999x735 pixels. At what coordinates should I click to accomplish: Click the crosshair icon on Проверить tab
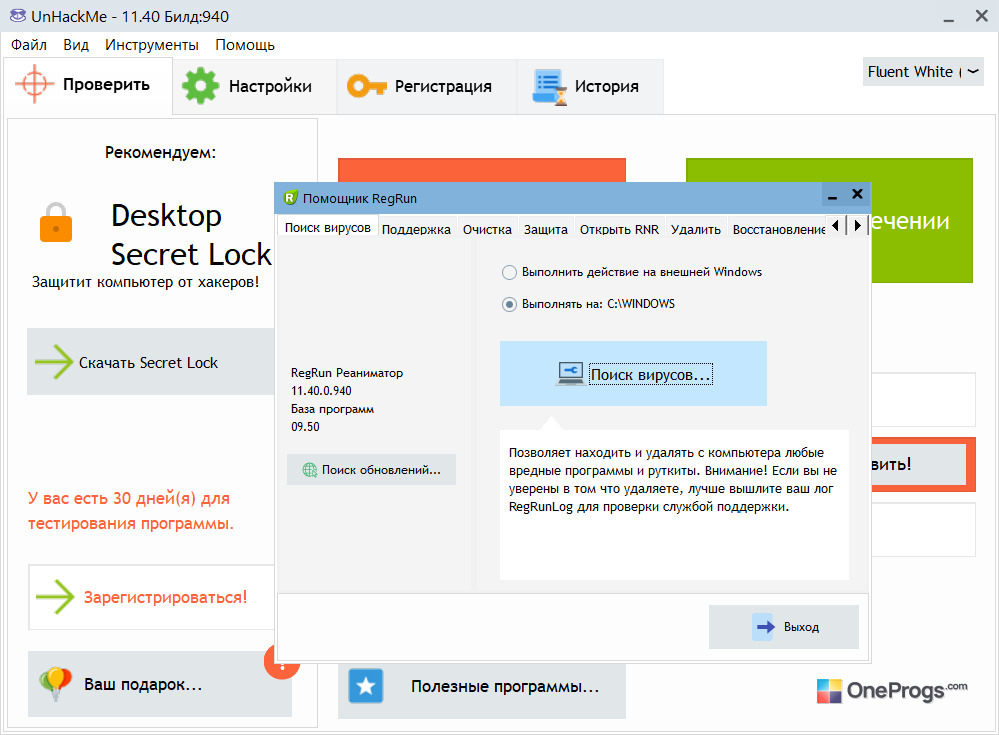(34, 84)
